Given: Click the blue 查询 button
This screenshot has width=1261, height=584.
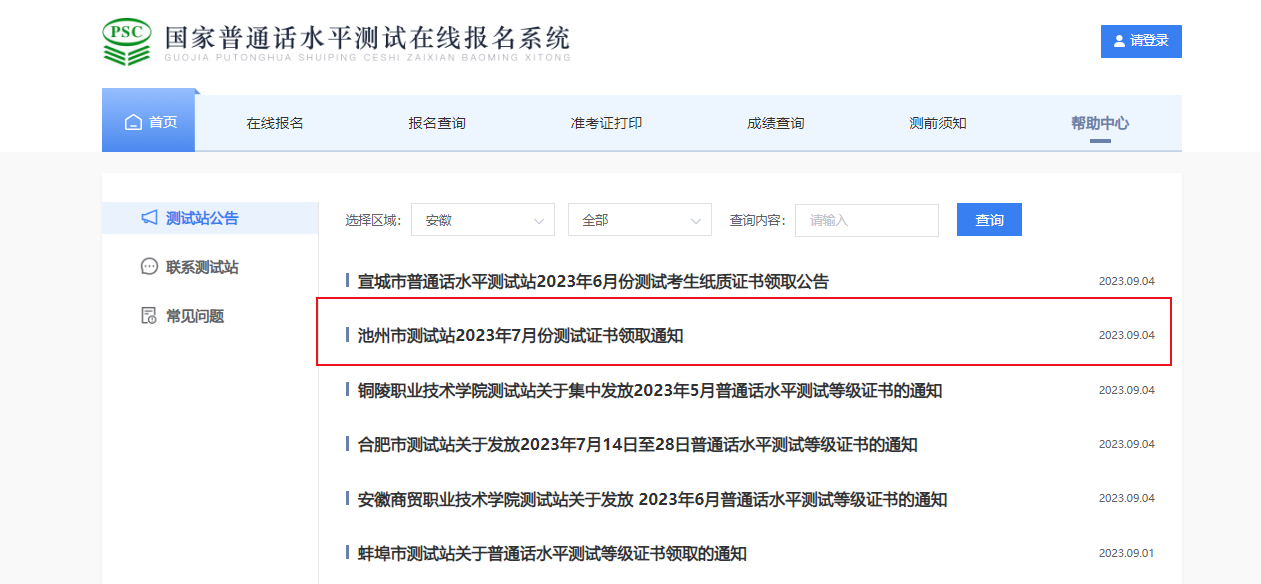Looking at the screenshot, I should coord(989,220).
